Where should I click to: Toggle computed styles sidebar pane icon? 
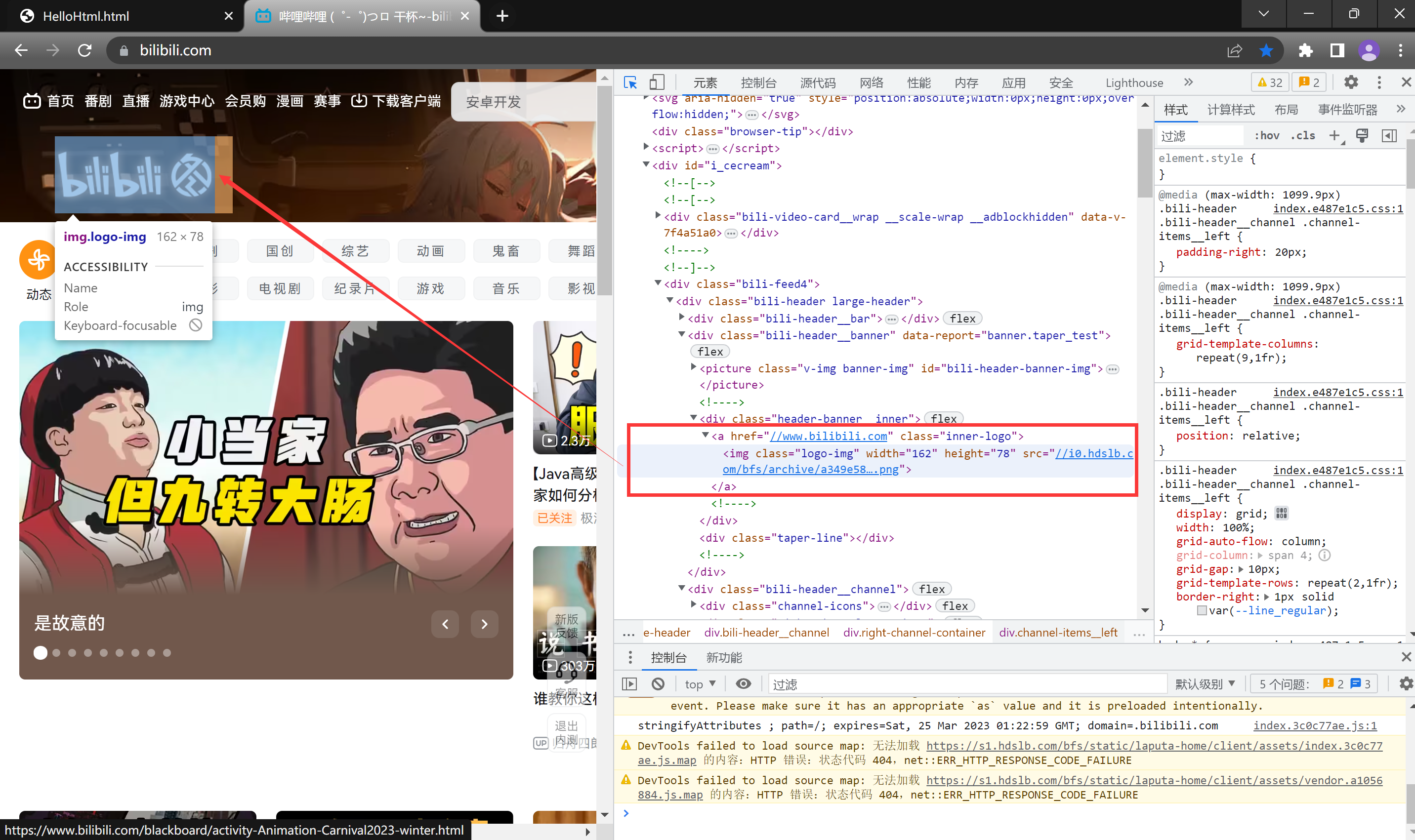point(1389,136)
